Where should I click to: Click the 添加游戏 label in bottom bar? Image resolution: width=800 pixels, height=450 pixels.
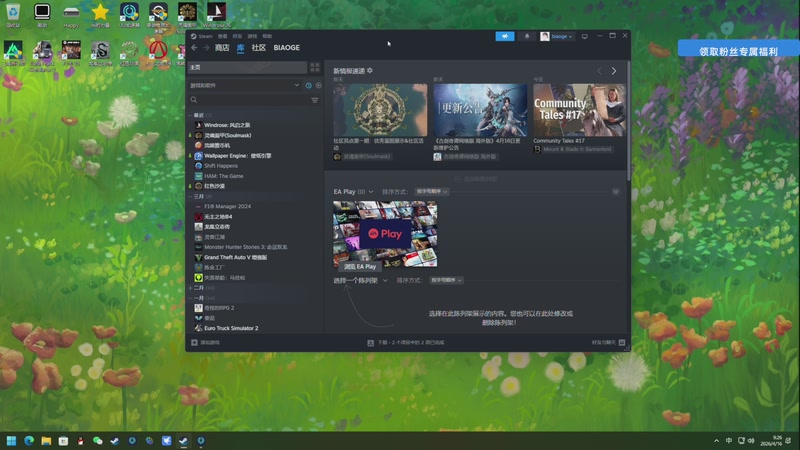(x=210, y=342)
